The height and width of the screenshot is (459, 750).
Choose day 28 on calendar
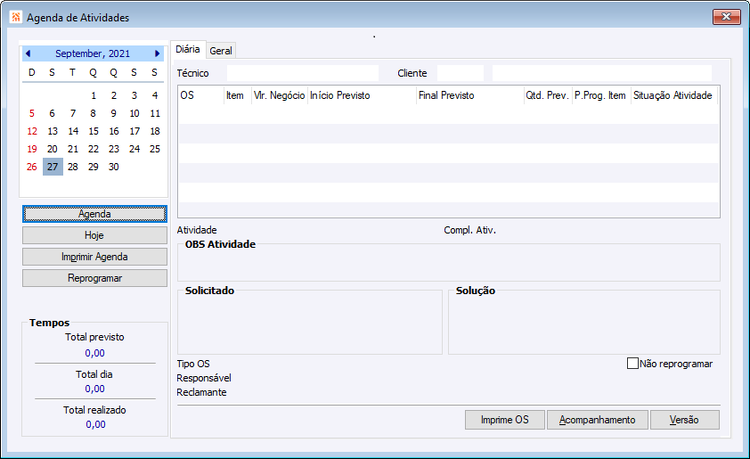point(73,167)
